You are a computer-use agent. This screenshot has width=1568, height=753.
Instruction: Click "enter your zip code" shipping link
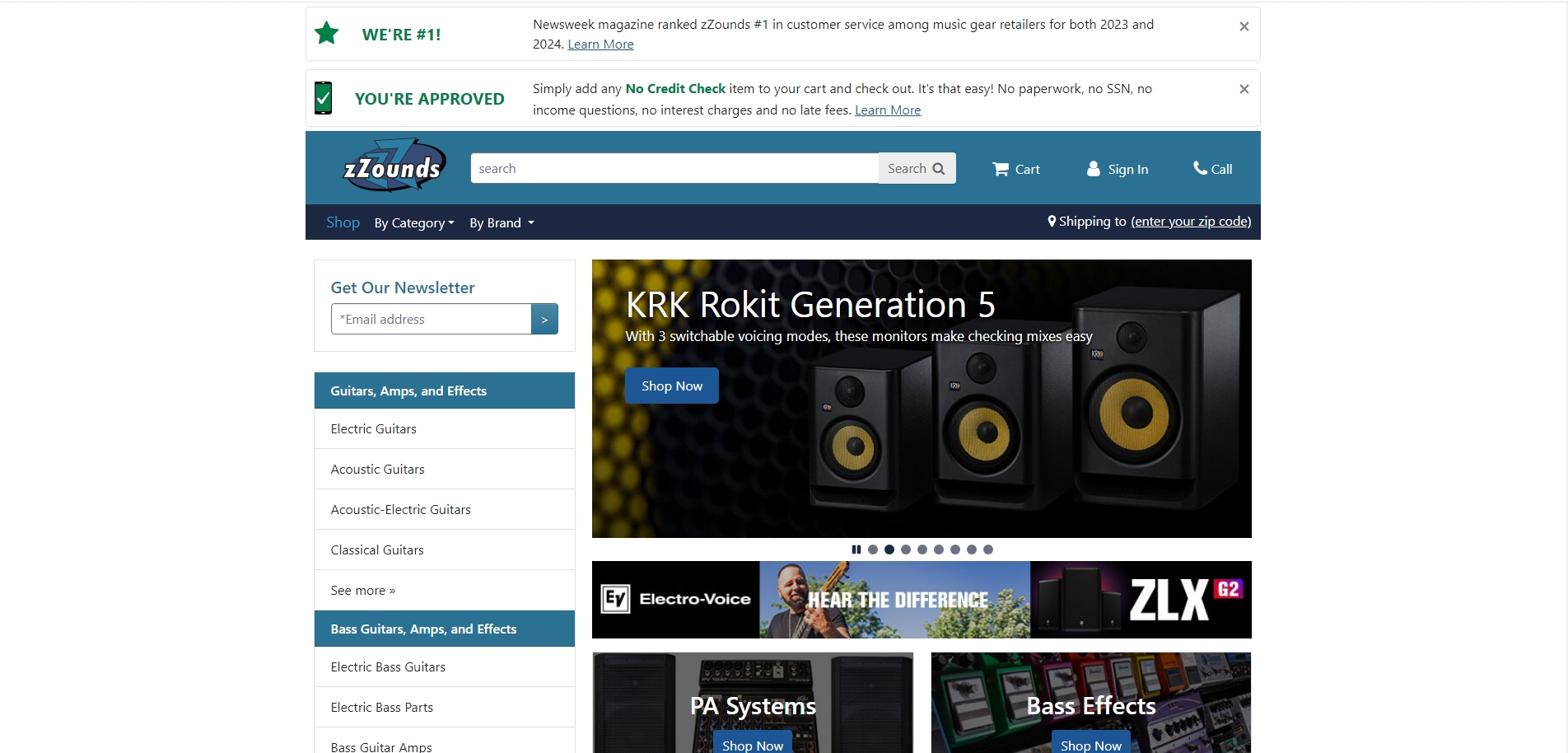pos(1191,222)
